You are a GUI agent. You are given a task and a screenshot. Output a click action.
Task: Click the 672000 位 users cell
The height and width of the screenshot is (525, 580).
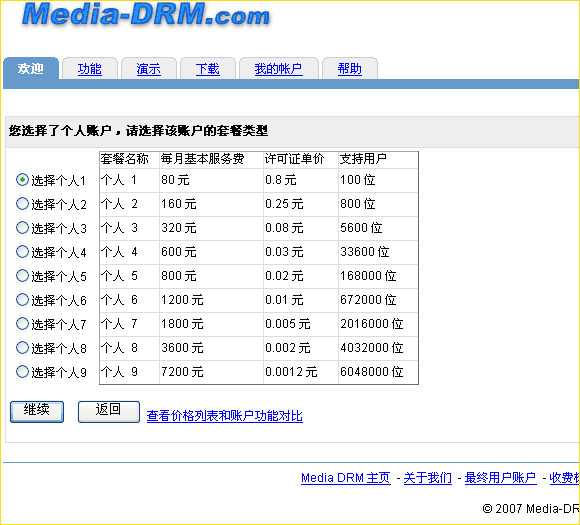tap(378, 300)
